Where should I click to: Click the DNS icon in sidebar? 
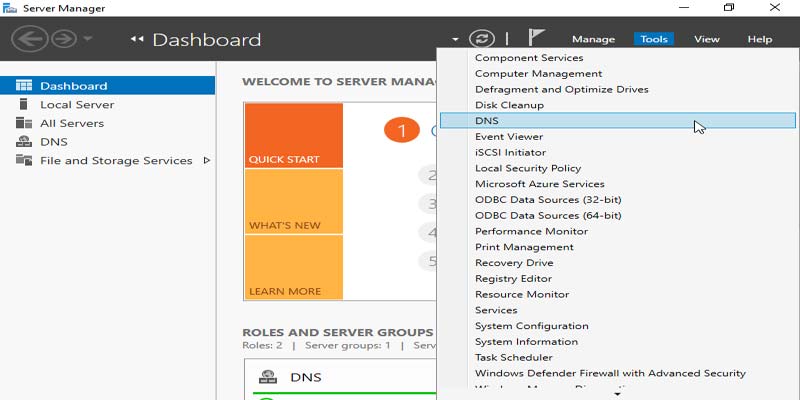[24, 141]
